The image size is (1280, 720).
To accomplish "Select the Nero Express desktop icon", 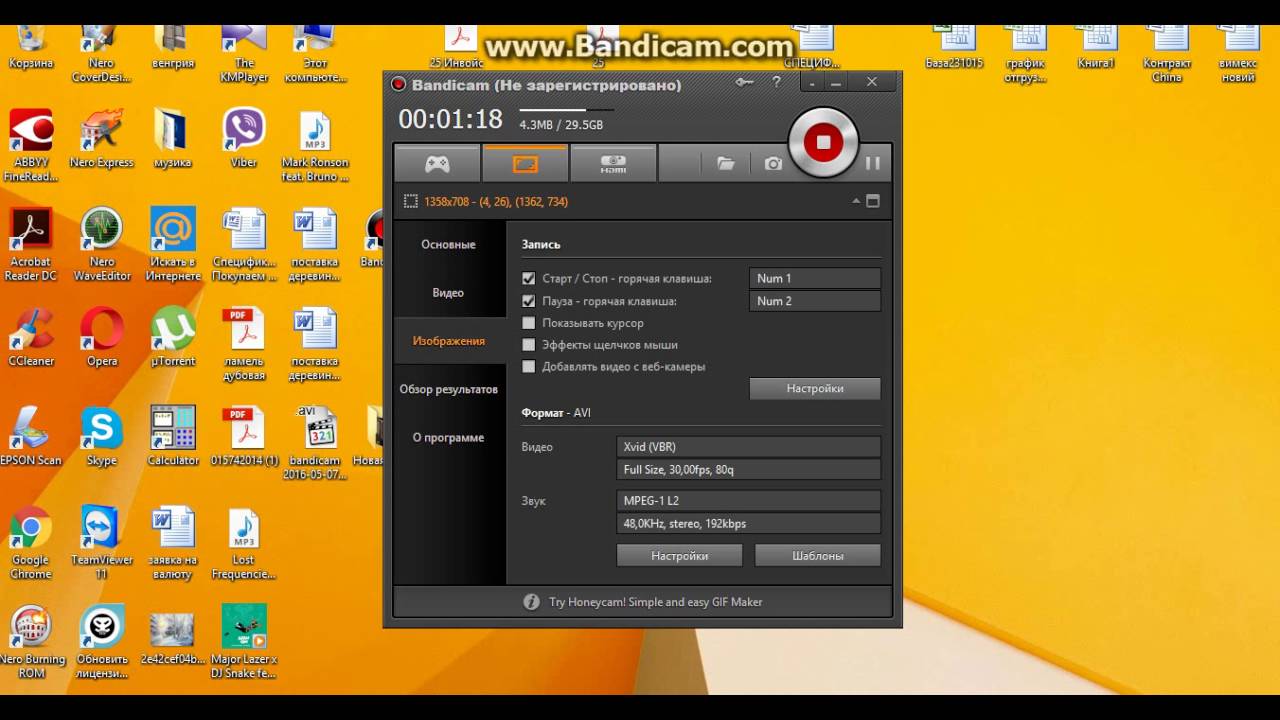I will coord(102,140).
